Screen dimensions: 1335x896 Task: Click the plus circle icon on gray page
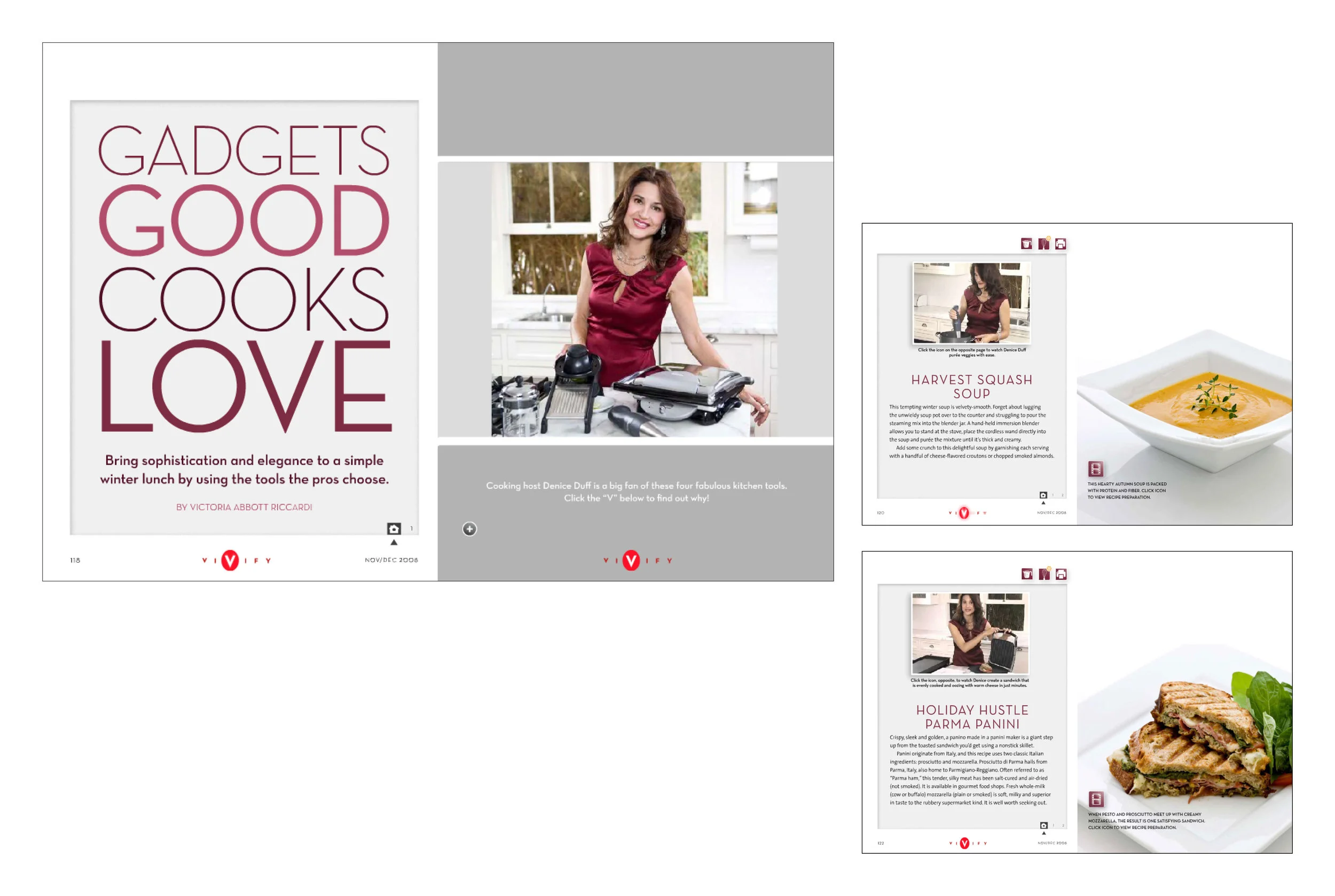click(x=469, y=529)
